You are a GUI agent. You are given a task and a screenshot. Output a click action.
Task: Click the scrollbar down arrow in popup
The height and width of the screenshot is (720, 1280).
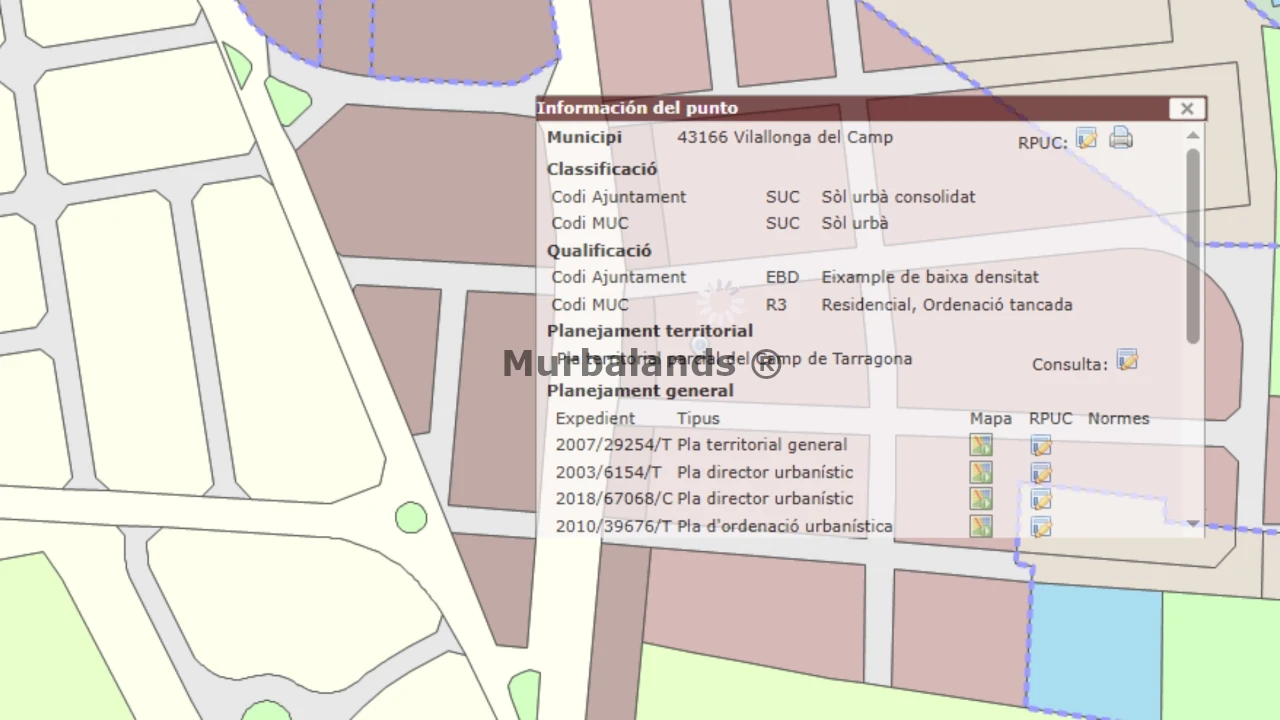pos(1193,523)
